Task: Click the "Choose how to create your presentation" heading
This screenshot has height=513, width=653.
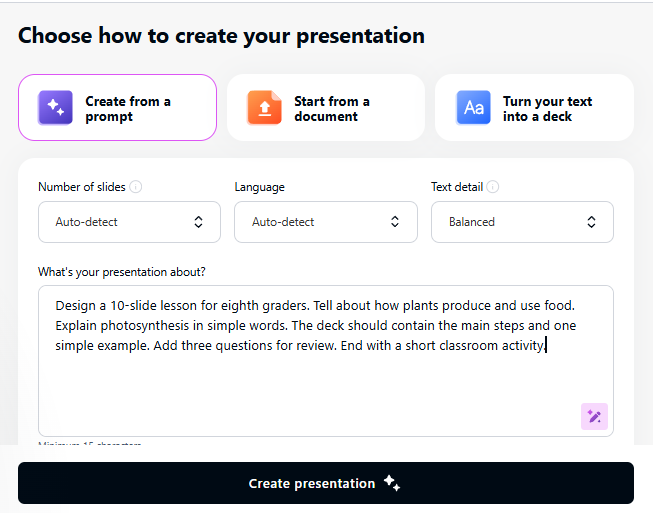Action: pos(221,36)
